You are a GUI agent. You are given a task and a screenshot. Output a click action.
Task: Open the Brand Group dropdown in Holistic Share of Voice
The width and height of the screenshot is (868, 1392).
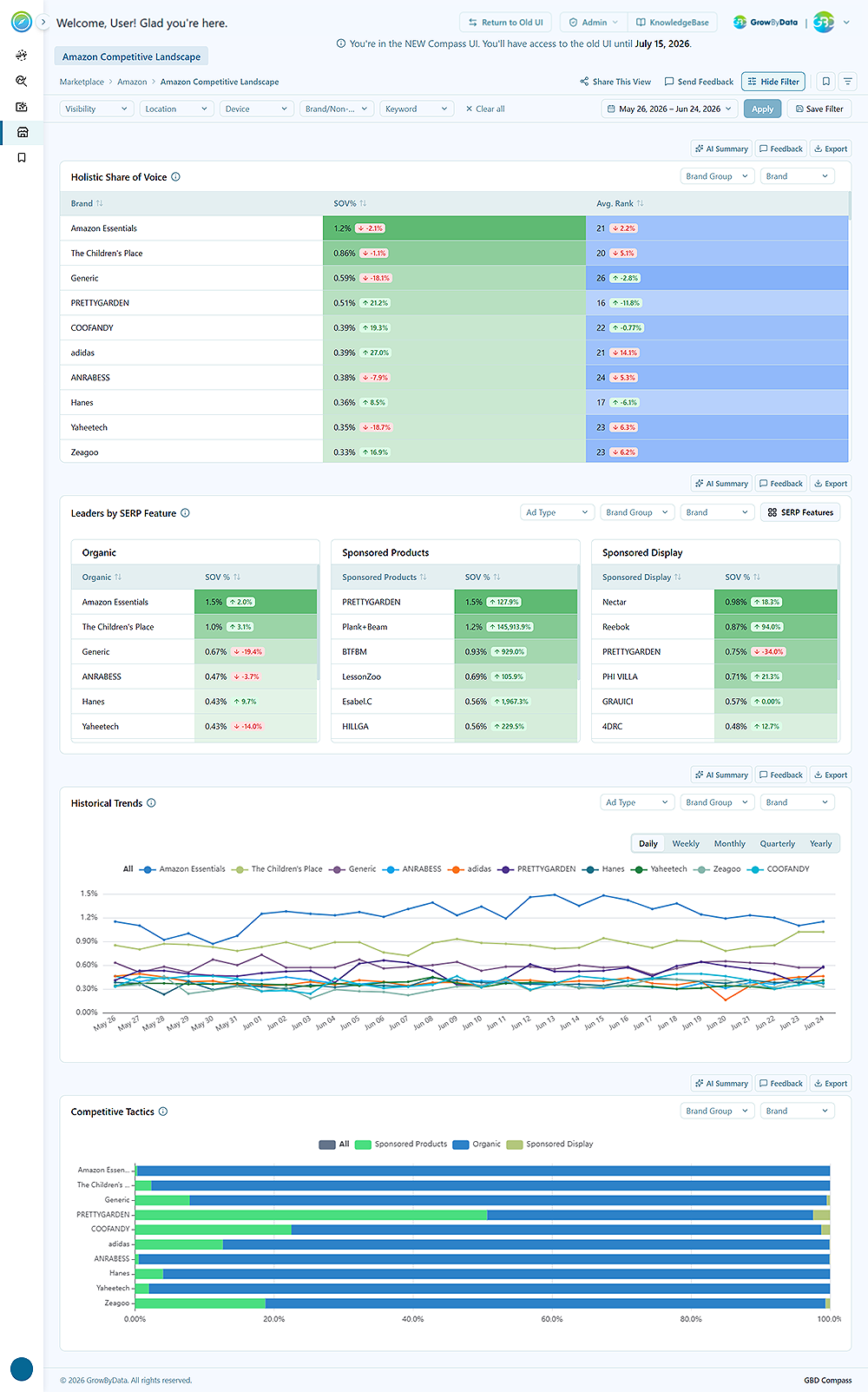[718, 176]
